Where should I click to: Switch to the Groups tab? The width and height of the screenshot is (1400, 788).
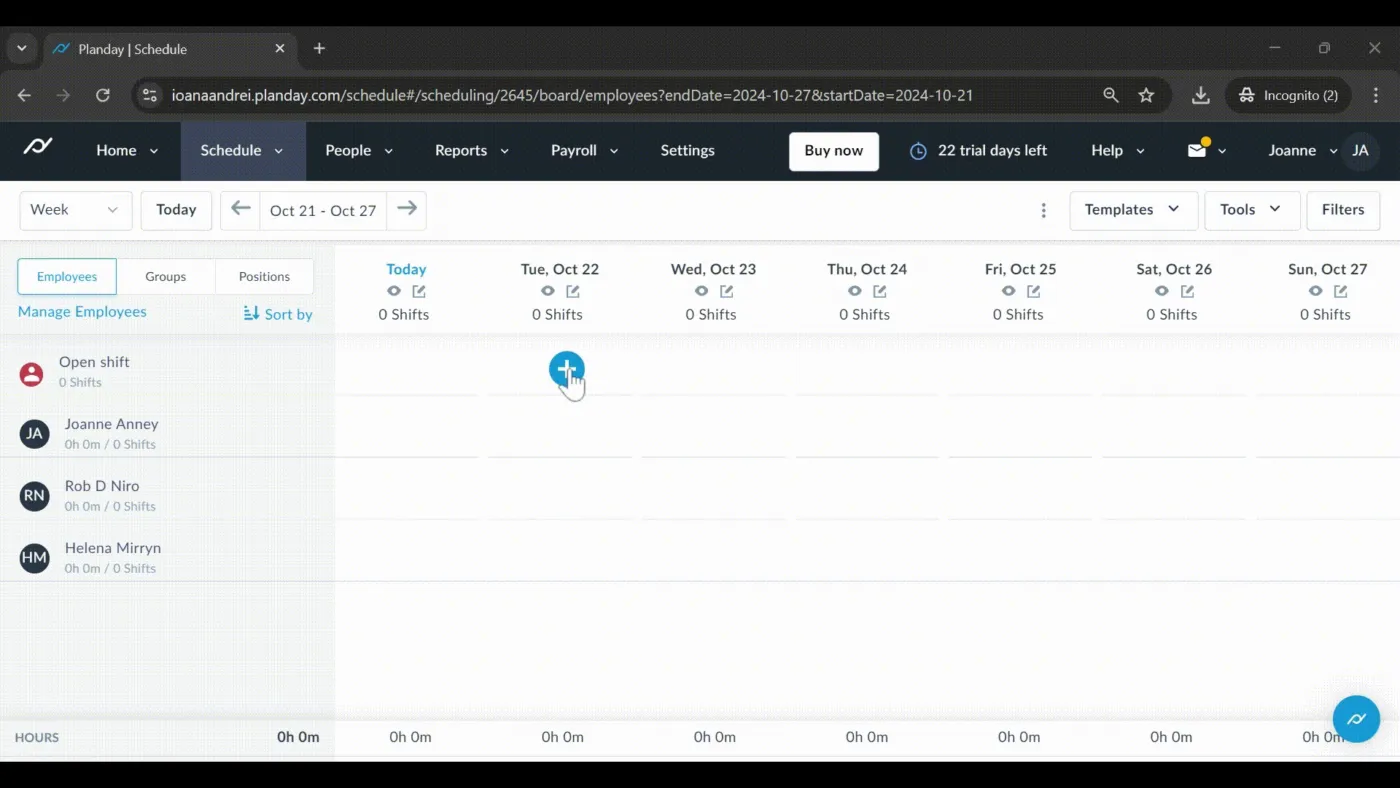click(x=166, y=277)
